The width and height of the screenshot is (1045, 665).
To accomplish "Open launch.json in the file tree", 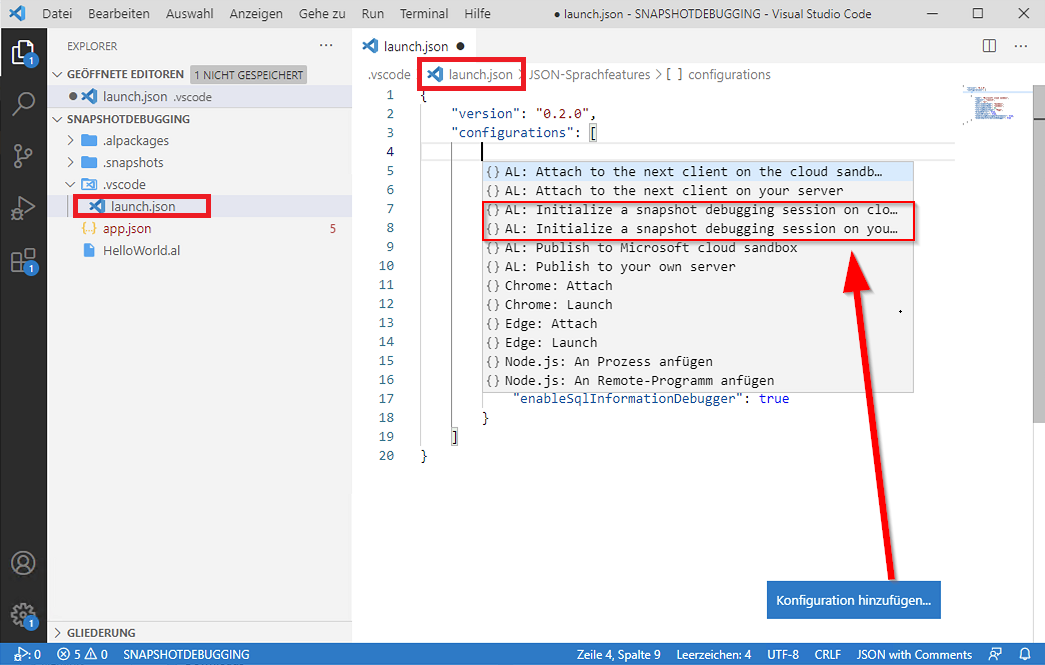I will (x=143, y=207).
